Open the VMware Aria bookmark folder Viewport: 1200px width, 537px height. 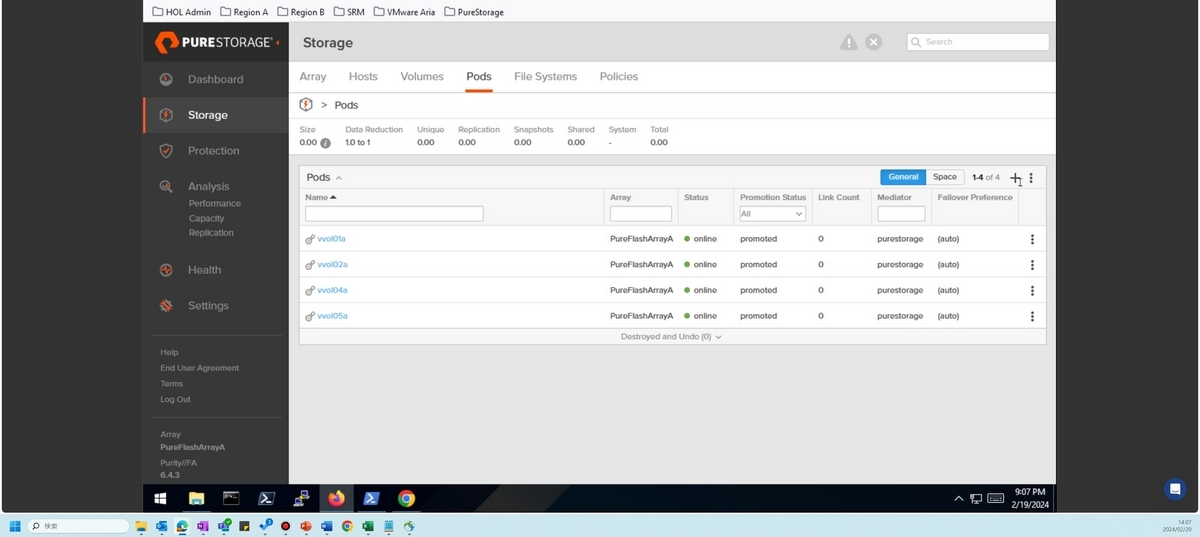point(404,12)
